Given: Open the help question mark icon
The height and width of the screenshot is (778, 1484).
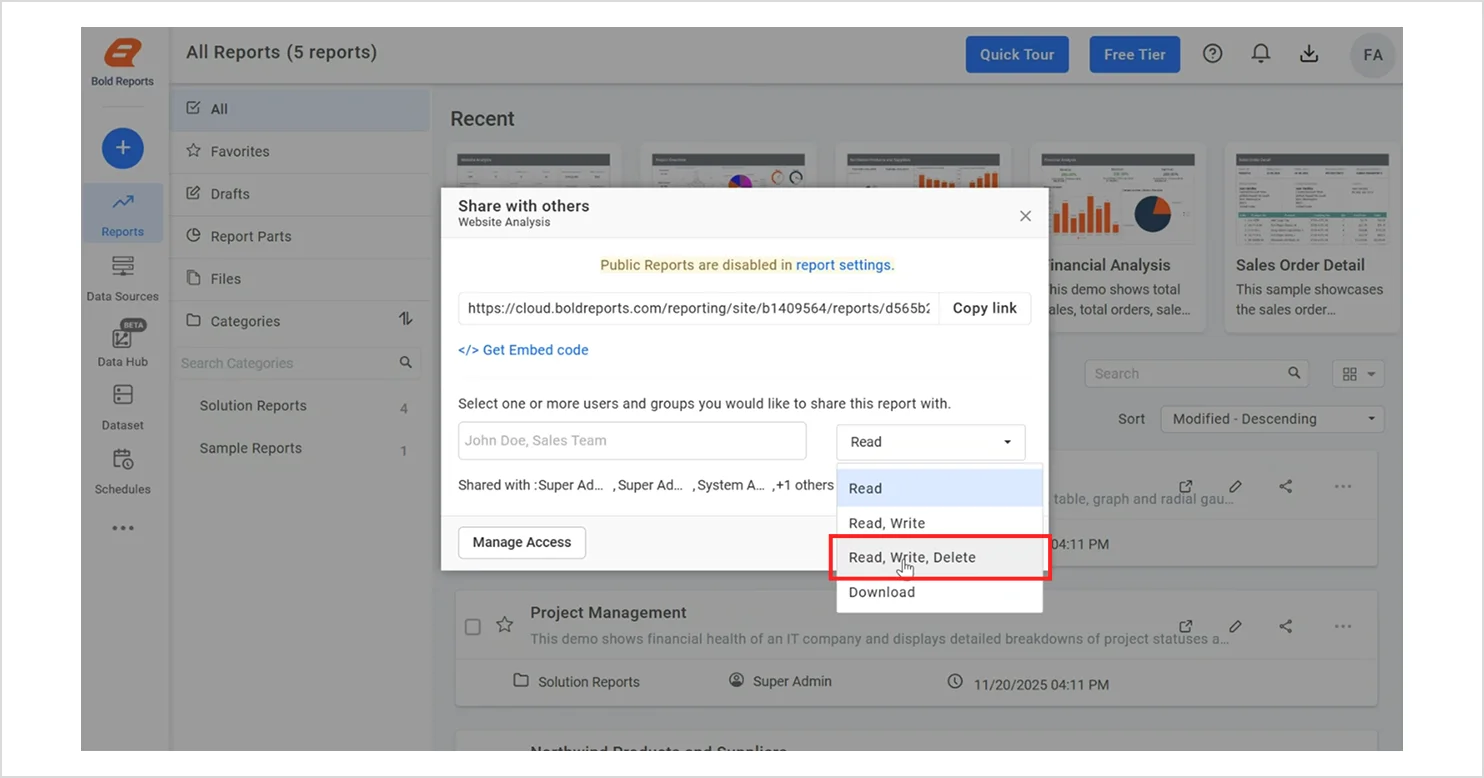Looking at the screenshot, I should tap(1212, 54).
